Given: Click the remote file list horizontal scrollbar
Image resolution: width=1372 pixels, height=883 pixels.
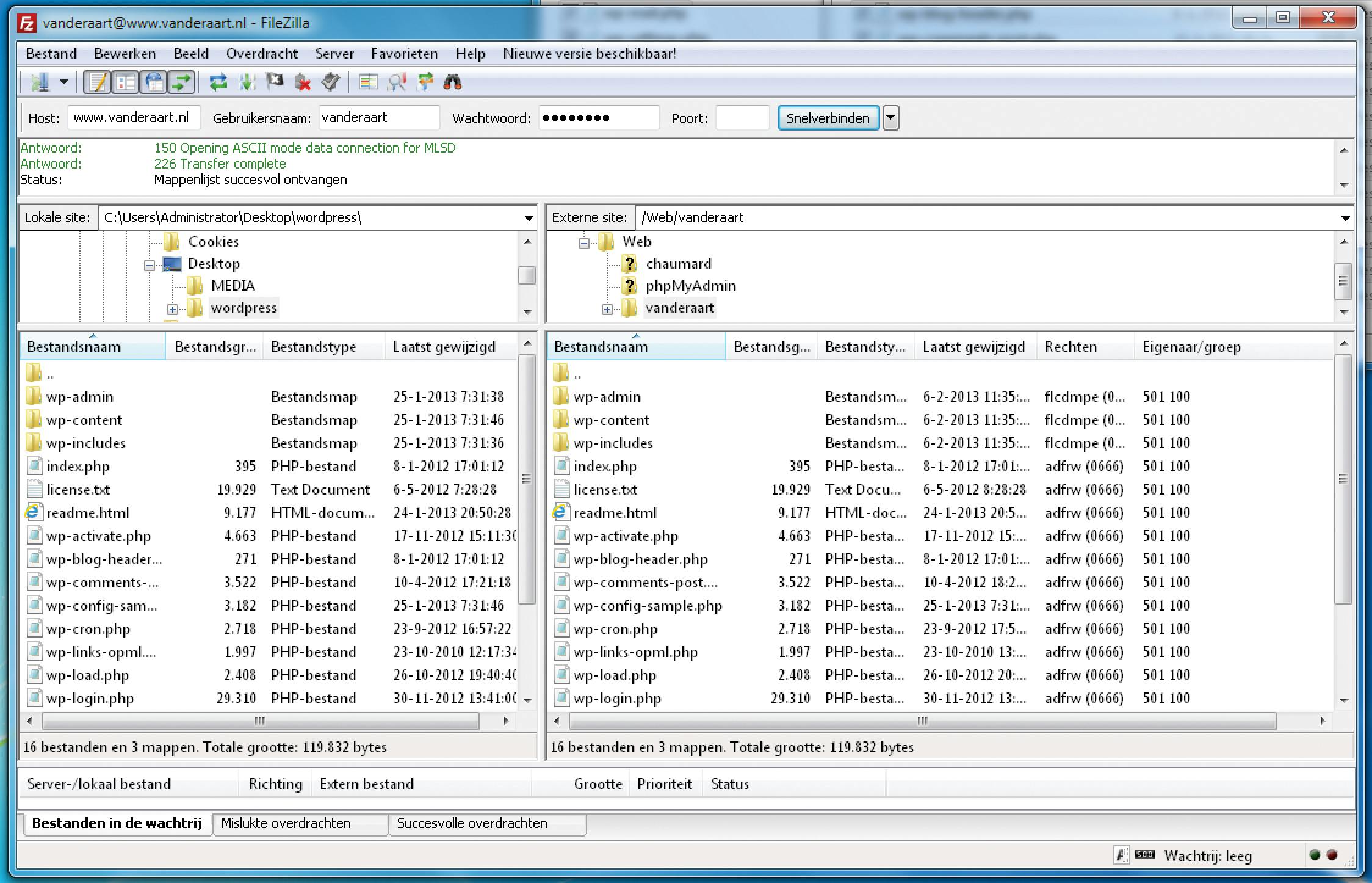Looking at the screenshot, I should pos(922,721).
